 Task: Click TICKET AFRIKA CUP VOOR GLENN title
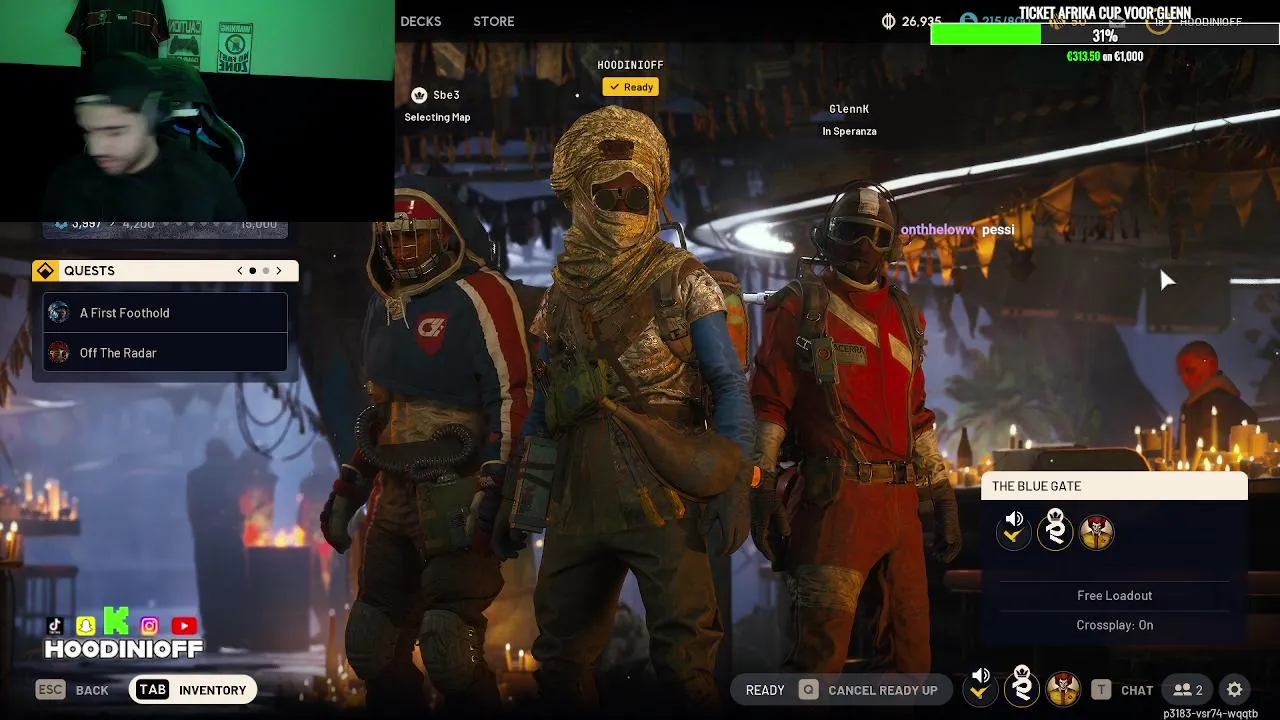tap(1105, 13)
